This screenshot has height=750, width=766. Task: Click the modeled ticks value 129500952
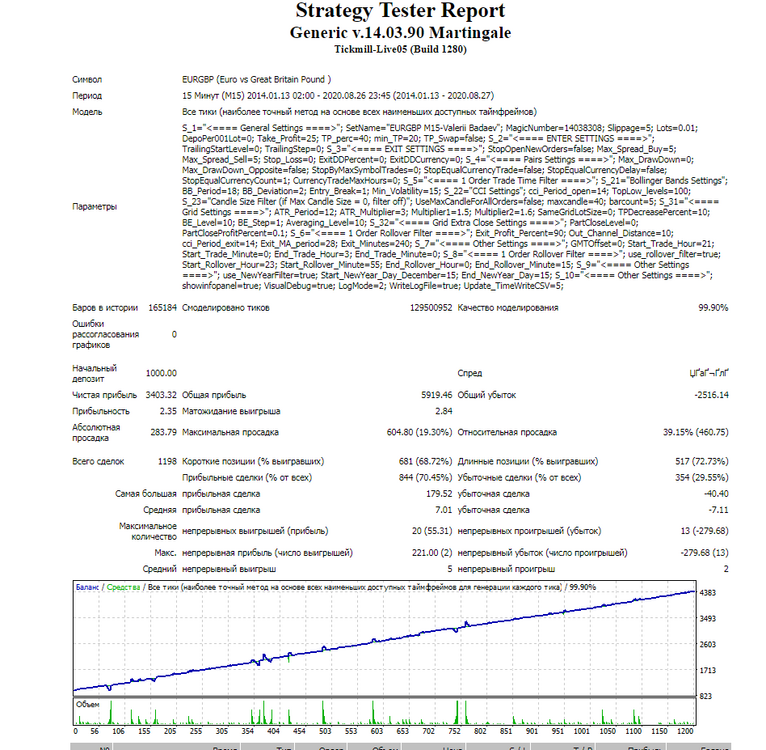click(x=431, y=308)
